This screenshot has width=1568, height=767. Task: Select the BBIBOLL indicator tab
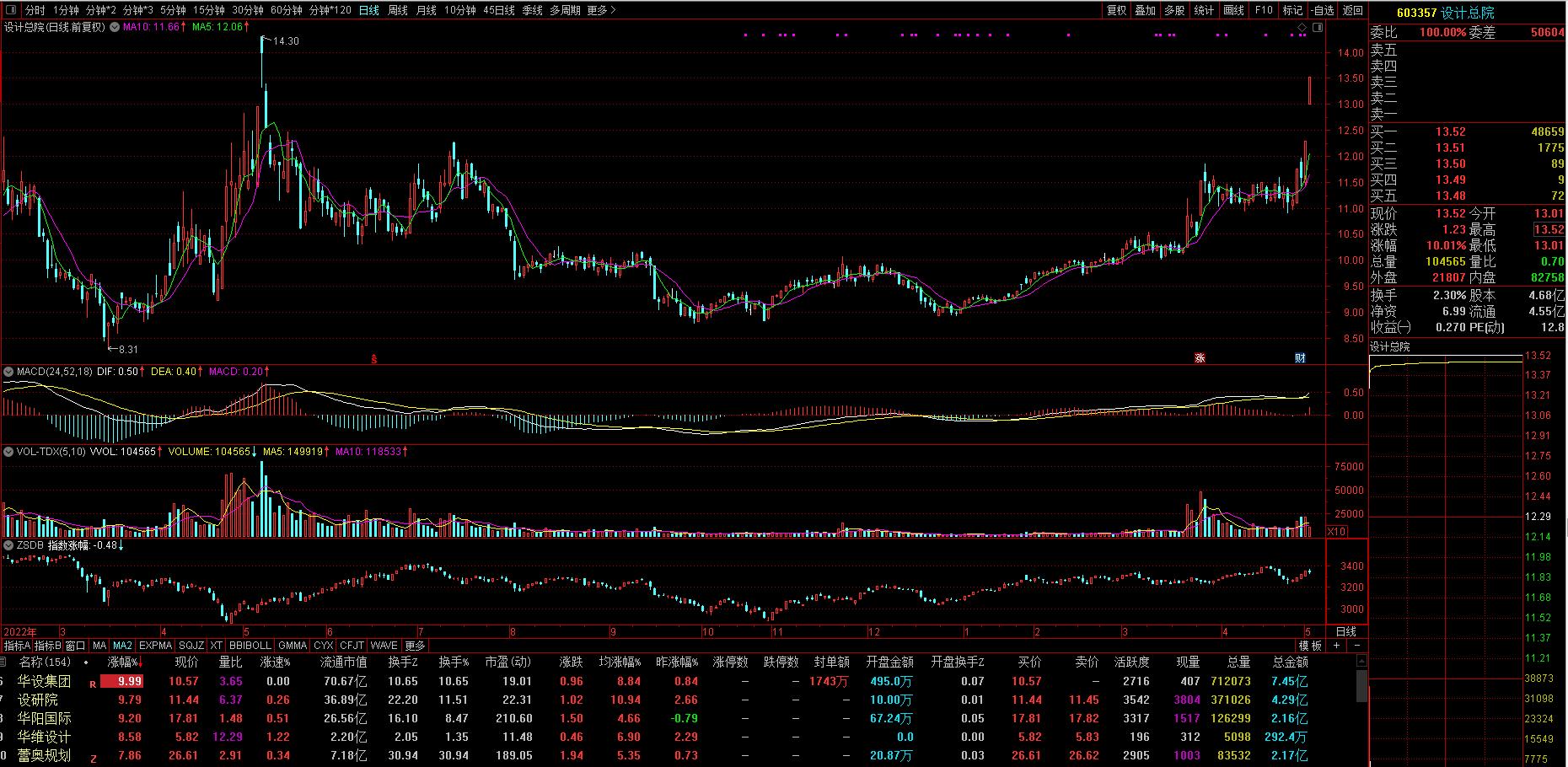250,646
